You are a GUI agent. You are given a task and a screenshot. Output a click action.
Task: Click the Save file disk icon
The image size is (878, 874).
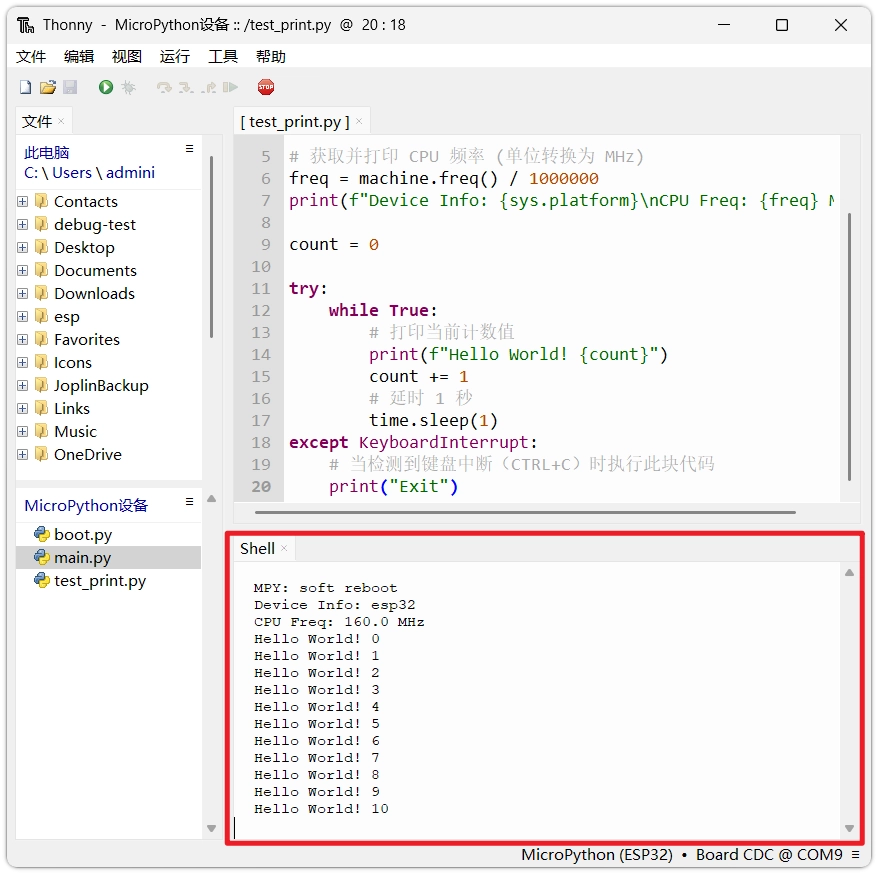coord(70,88)
